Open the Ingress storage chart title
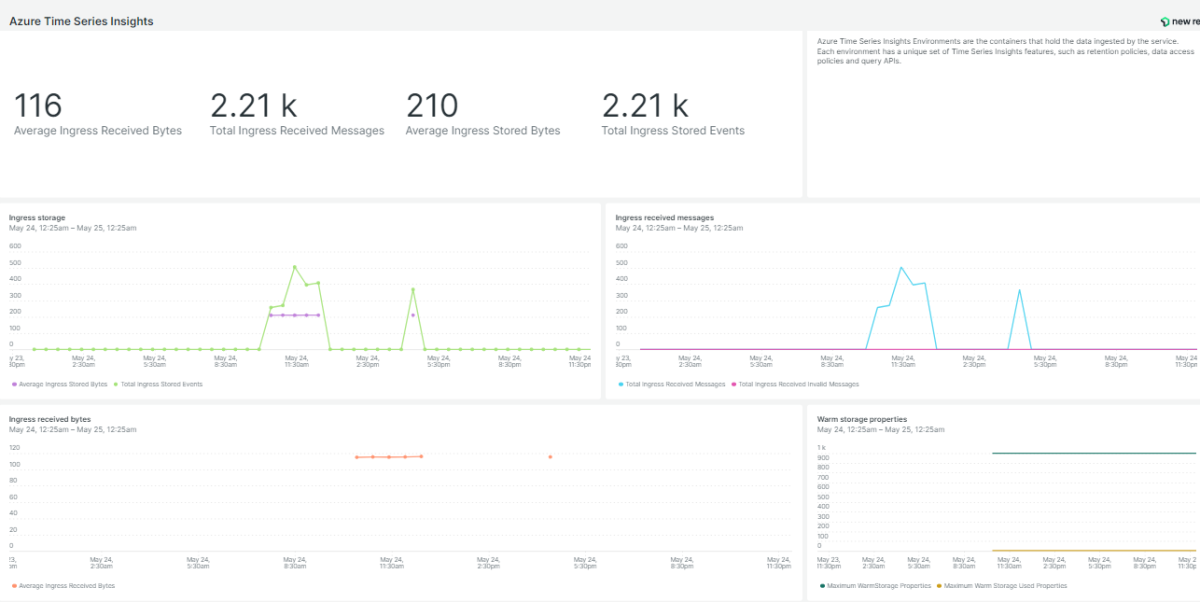Image resolution: width=1200 pixels, height=602 pixels. pyautogui.click(x=37, y=217)
